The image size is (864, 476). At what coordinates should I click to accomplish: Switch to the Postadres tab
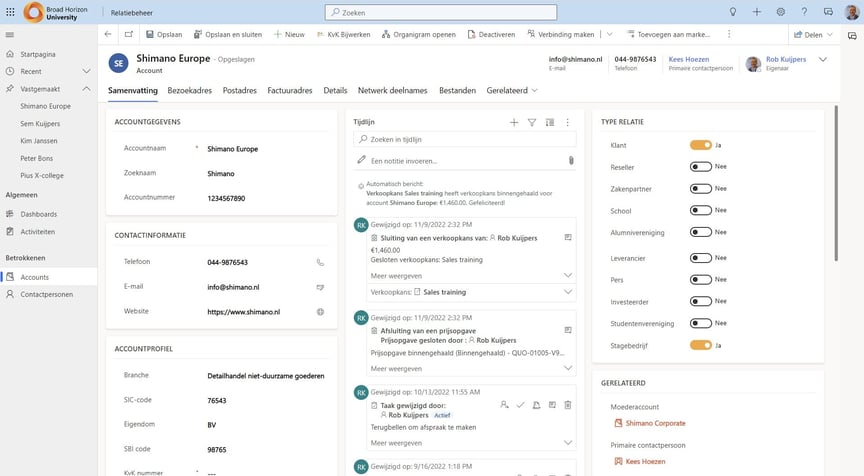click(240, 90)
